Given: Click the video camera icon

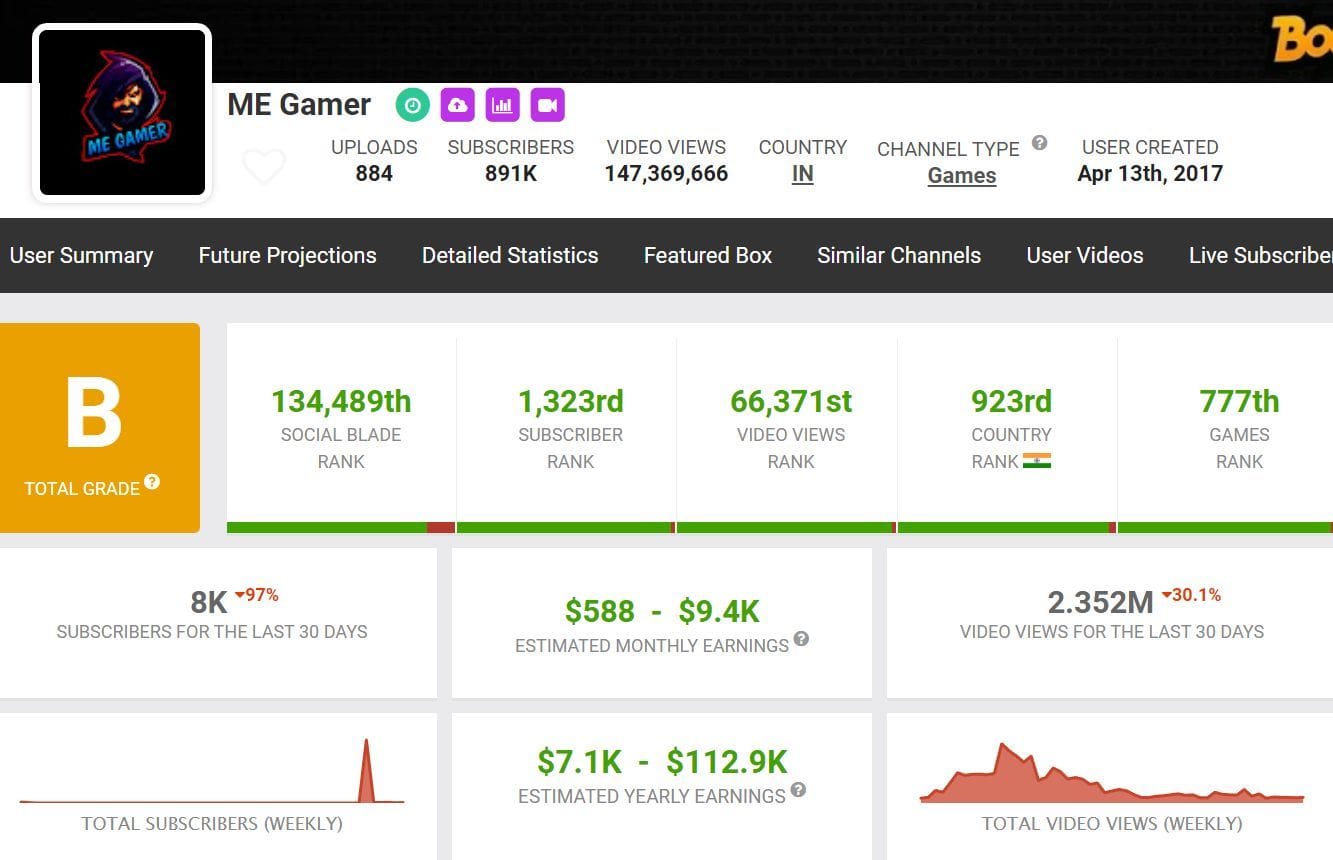Looking at the screenshot, I should [548, 104].
